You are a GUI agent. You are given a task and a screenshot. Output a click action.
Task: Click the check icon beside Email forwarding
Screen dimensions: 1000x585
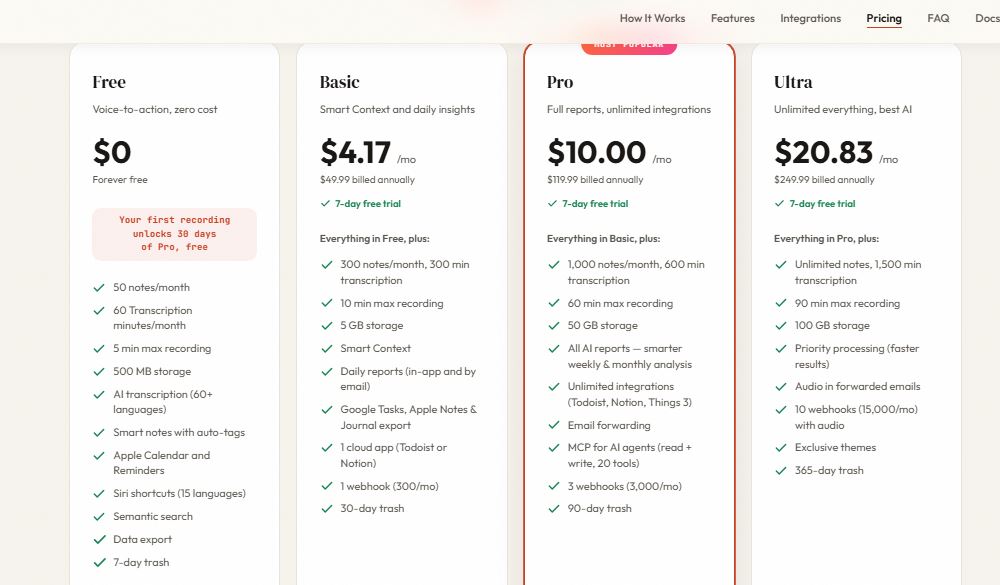point(554,426)
